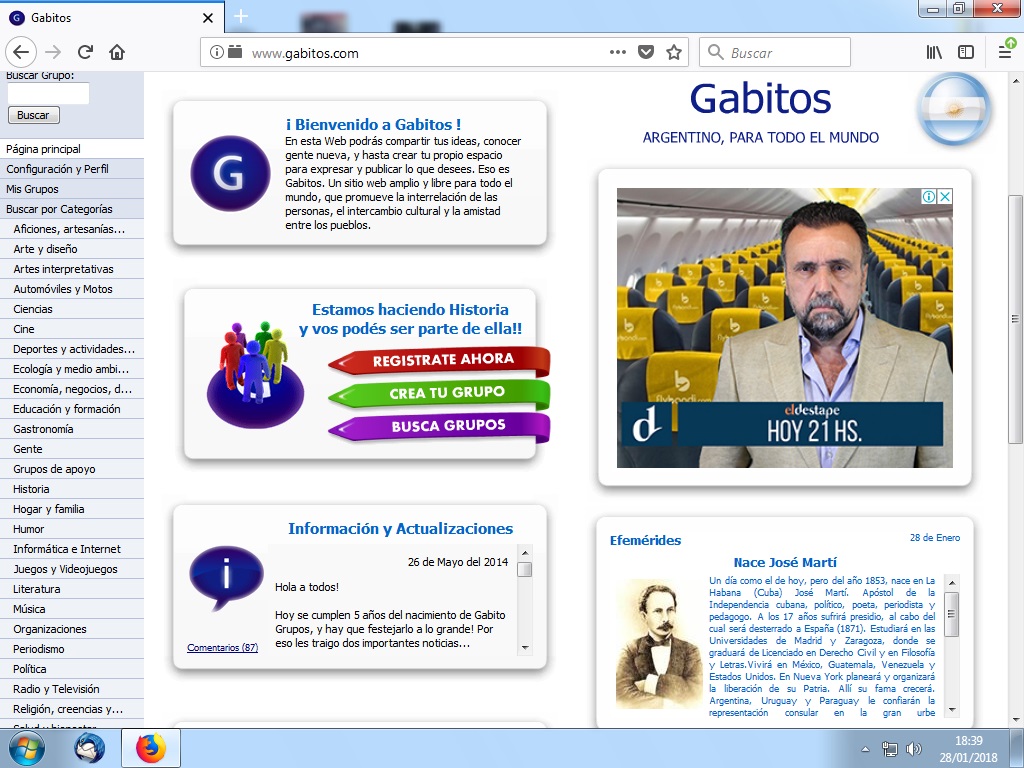
Task: Click up arrow of Información scrollbar
Action: click(524, 553)
